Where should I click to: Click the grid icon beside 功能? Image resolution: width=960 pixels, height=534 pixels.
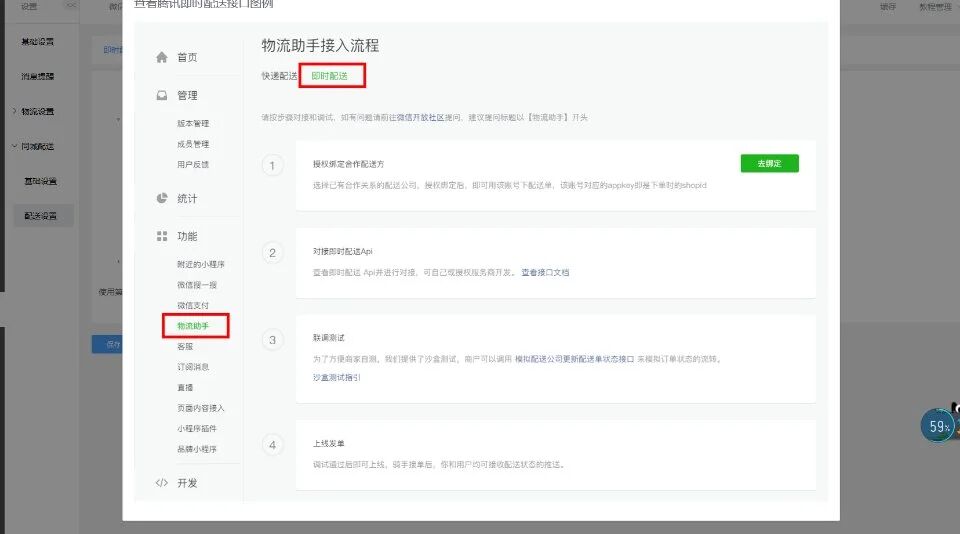162,236
